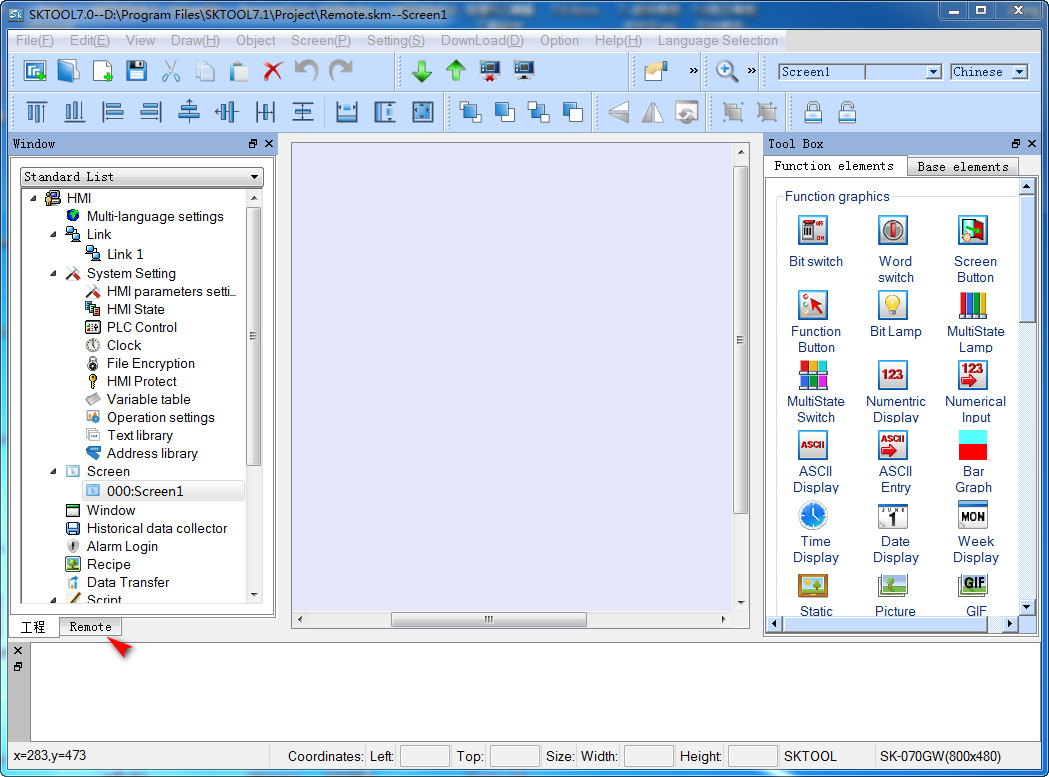Viewport: 1049px width, 777px height.
Task: Collapse the System Setting tree node
Action: [54, 273]
